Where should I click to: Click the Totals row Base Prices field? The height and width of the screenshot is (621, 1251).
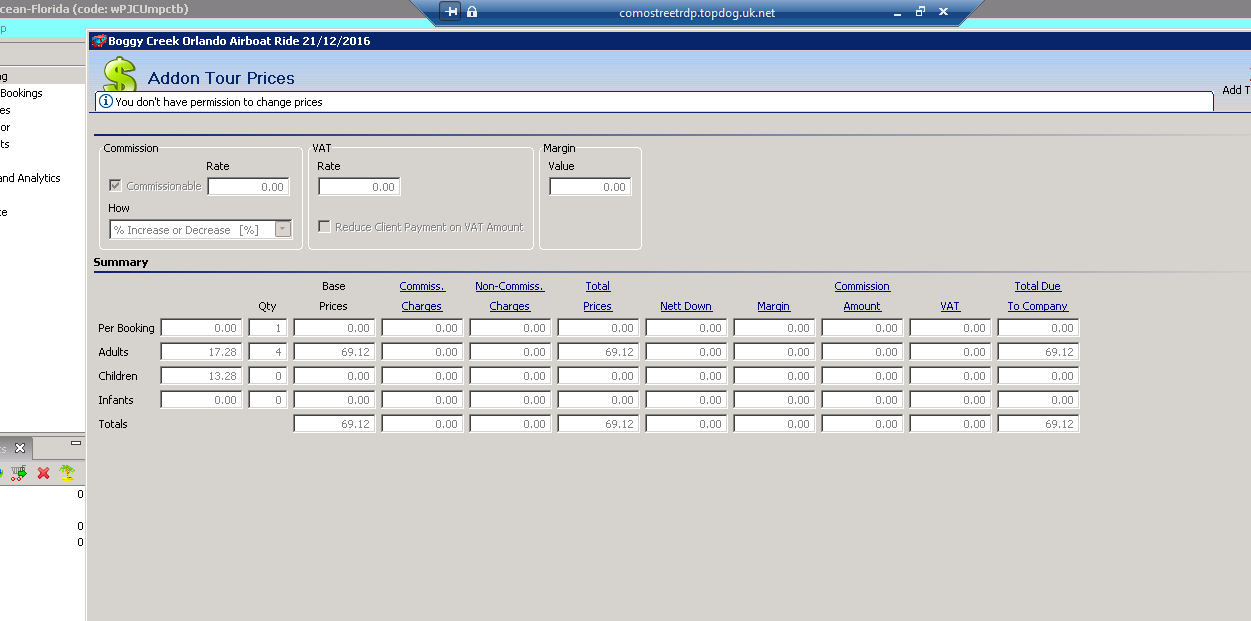coord(334,424)
